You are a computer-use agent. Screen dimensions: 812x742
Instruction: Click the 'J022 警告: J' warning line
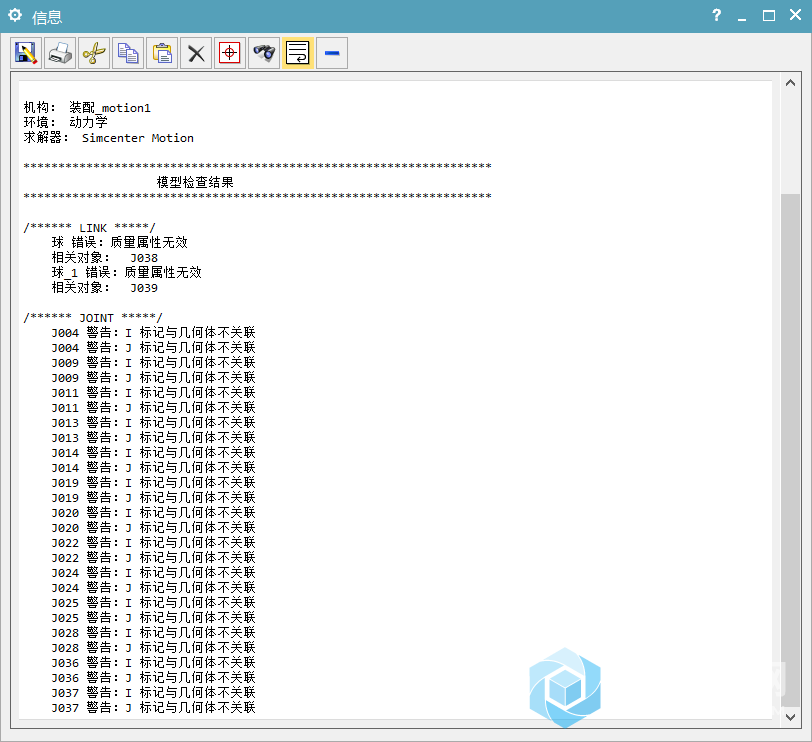(153, 558)
